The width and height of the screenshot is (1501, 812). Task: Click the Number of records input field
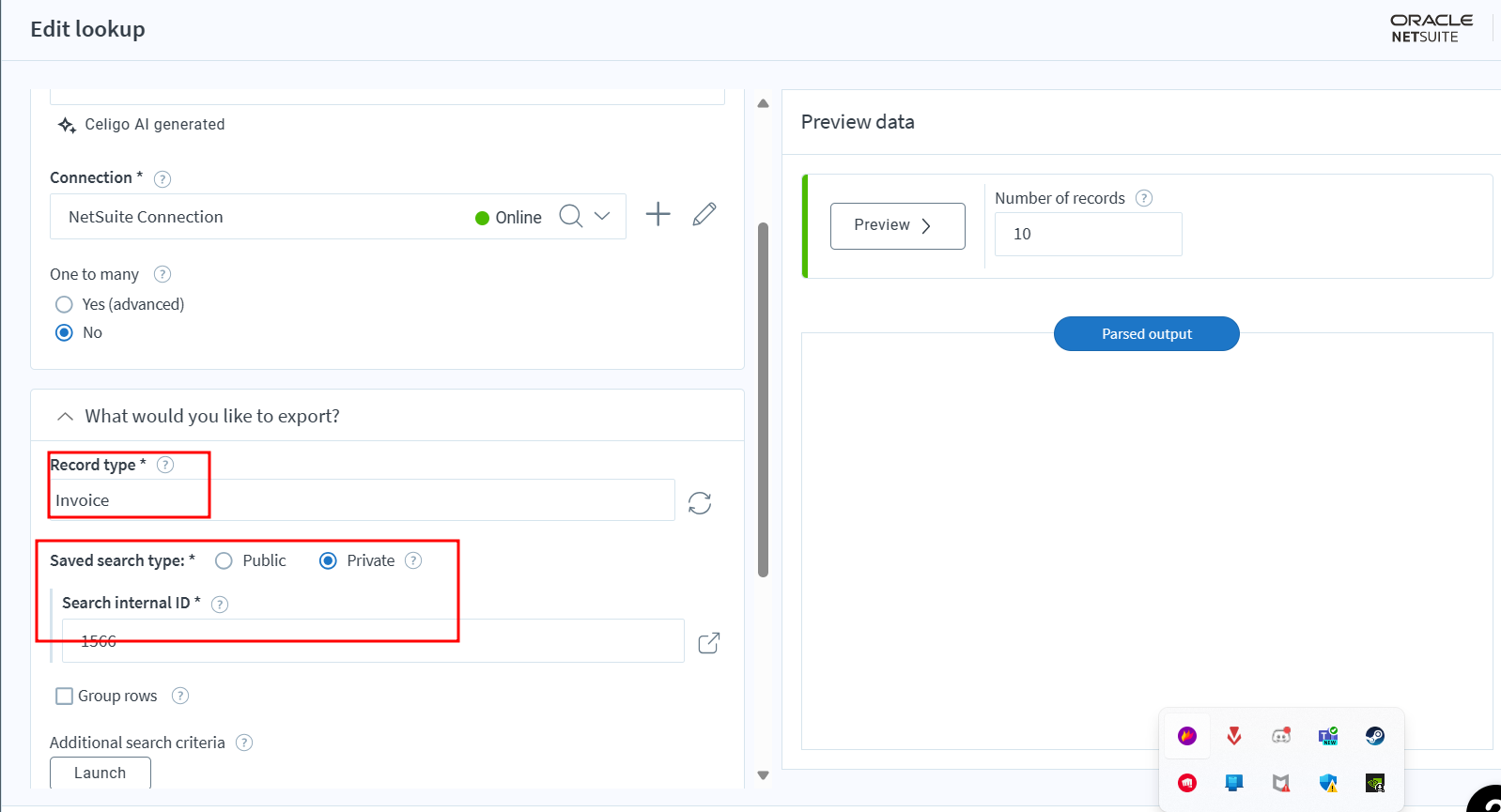pyautogui.click(x=1088, y=235)
